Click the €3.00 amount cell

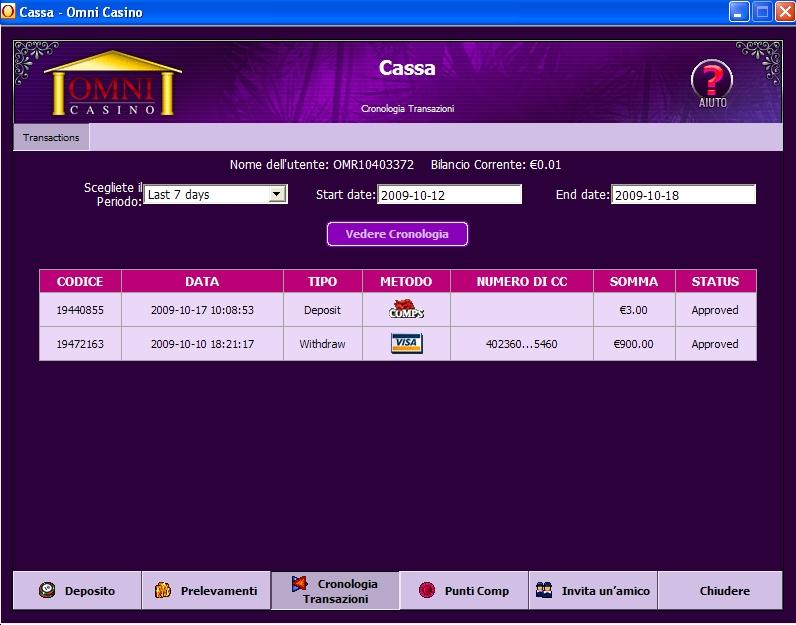pos(634,310)
